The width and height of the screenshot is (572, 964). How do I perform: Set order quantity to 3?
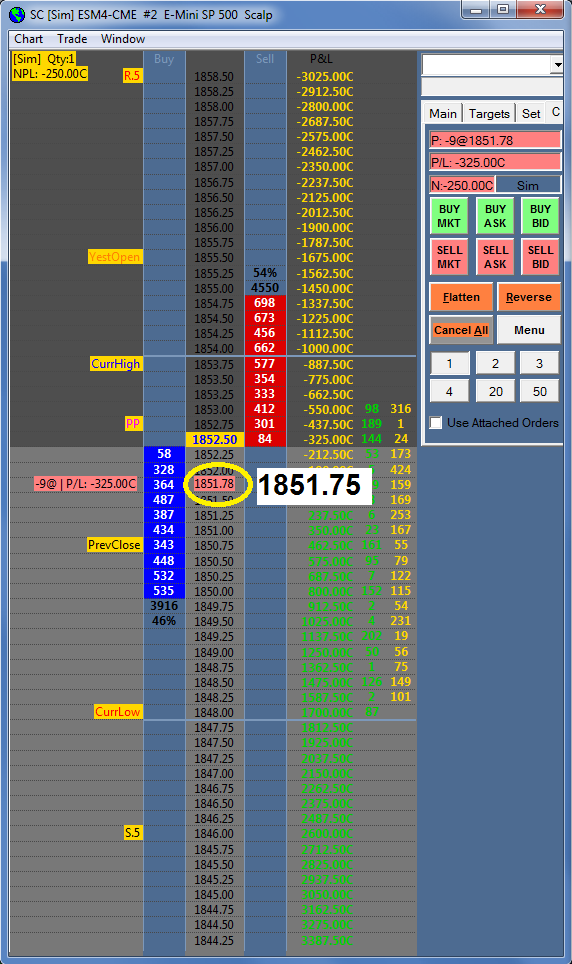pyautogui.click(x=539, y=363)
